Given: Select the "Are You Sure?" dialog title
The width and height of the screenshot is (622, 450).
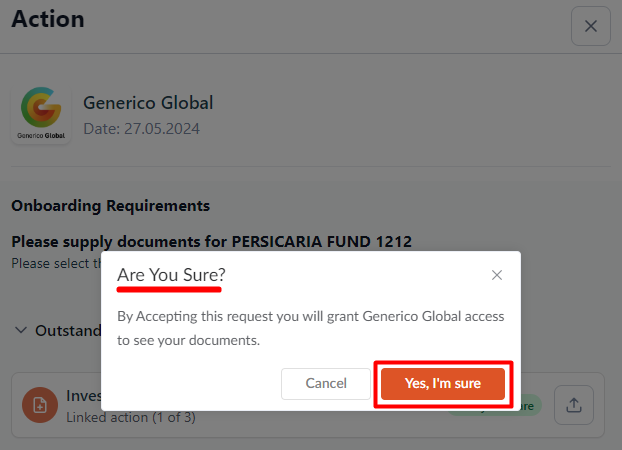Looking at the screenshot, I should pos(171,275).
